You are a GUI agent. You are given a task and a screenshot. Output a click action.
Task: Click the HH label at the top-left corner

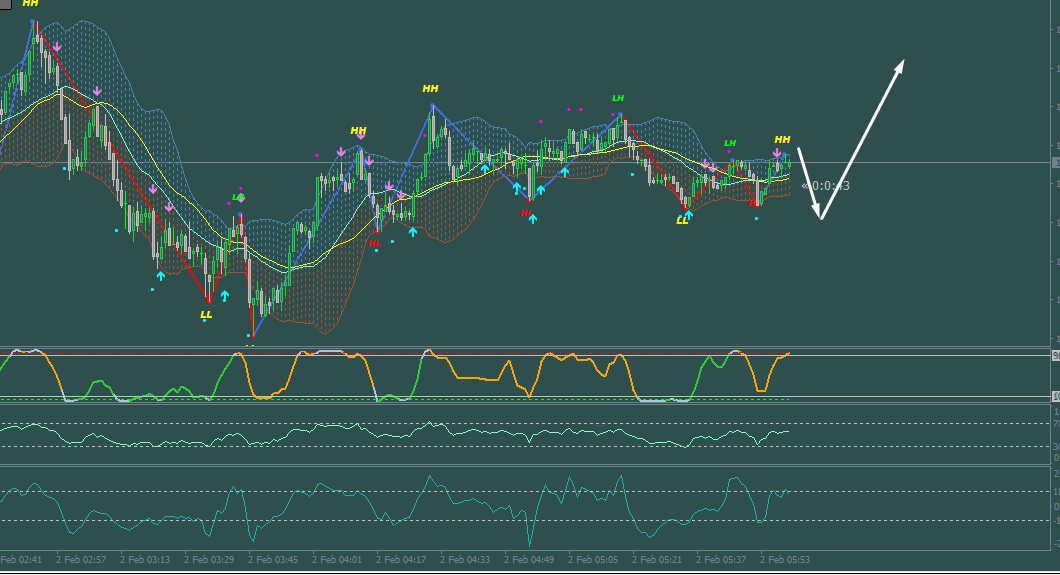click(30, 3)
